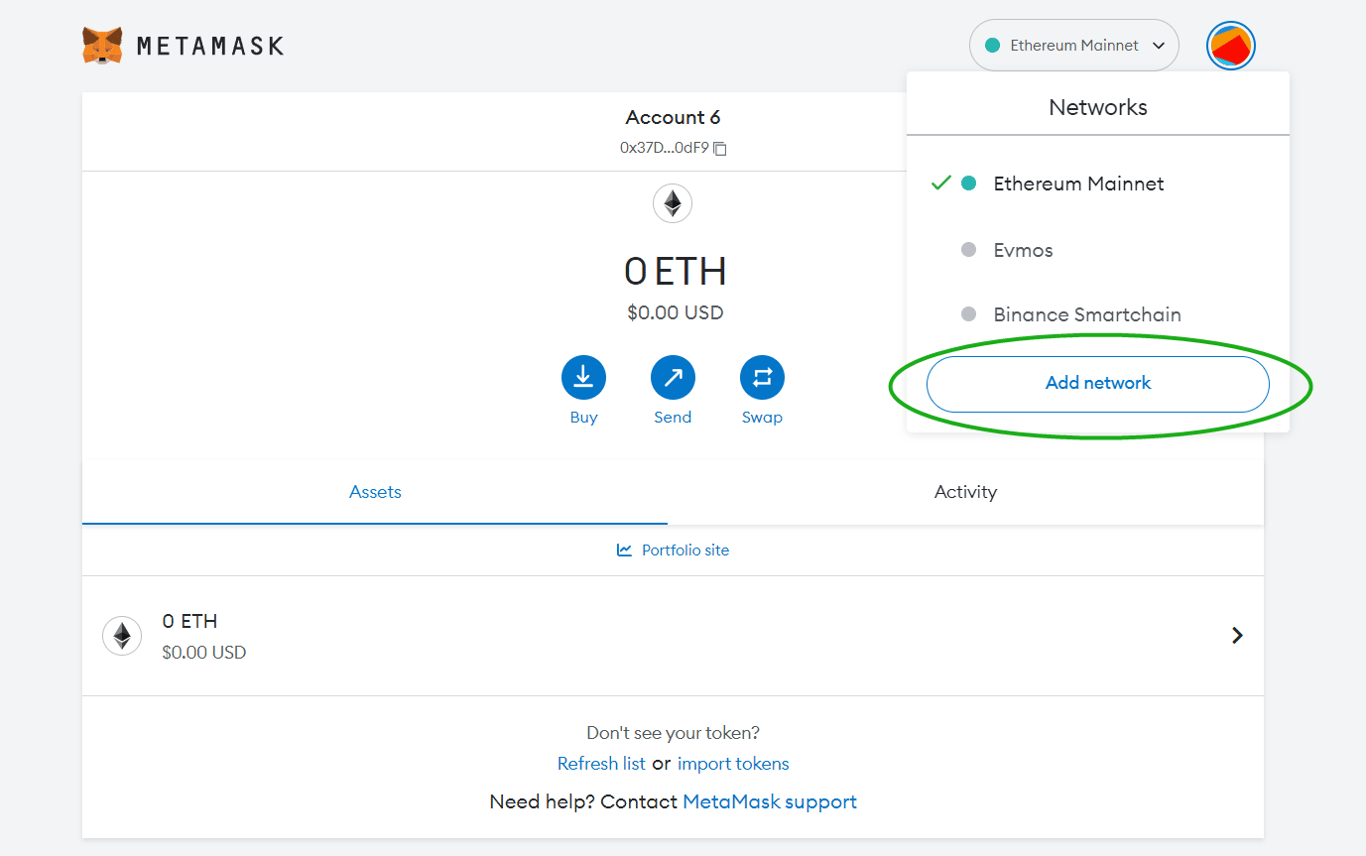Click the grey status dot next to Evmos

[968, 250]
